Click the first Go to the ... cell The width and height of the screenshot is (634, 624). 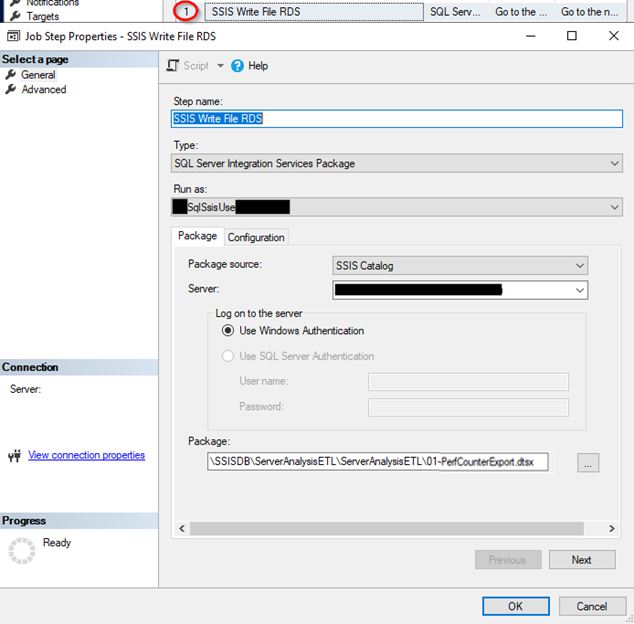click(521, 12)
